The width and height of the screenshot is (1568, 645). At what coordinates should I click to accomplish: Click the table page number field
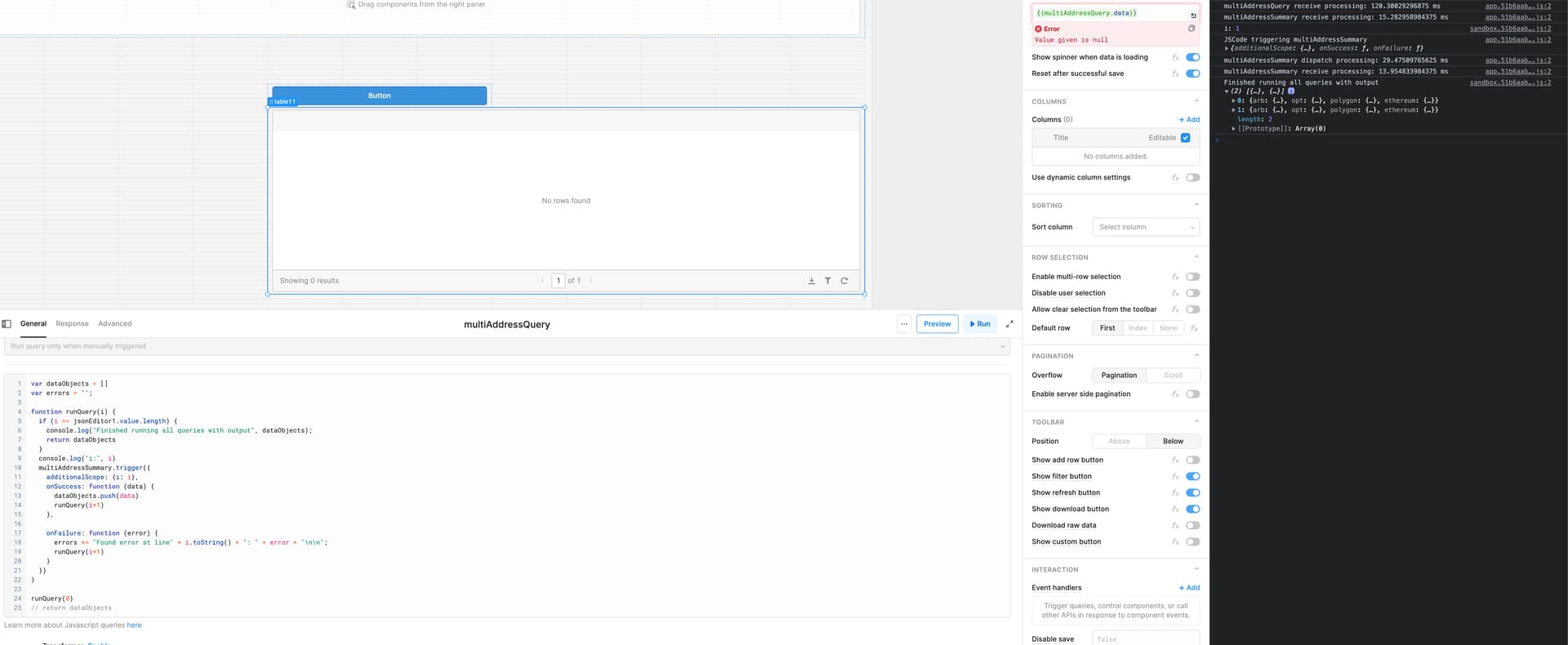(559, 281)
